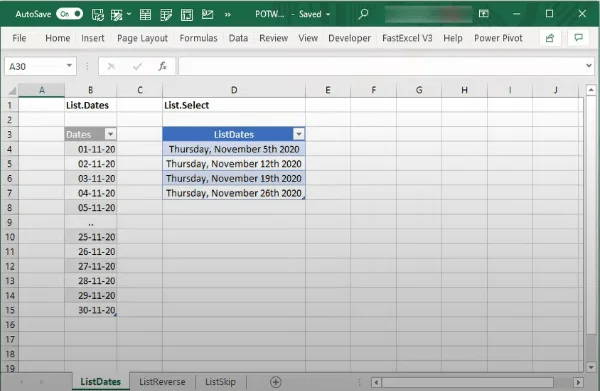Image resolution: width=600 pixels, height=391 pixels.
Task: Click the Insert Function fx icon
Action: point(163,66)
